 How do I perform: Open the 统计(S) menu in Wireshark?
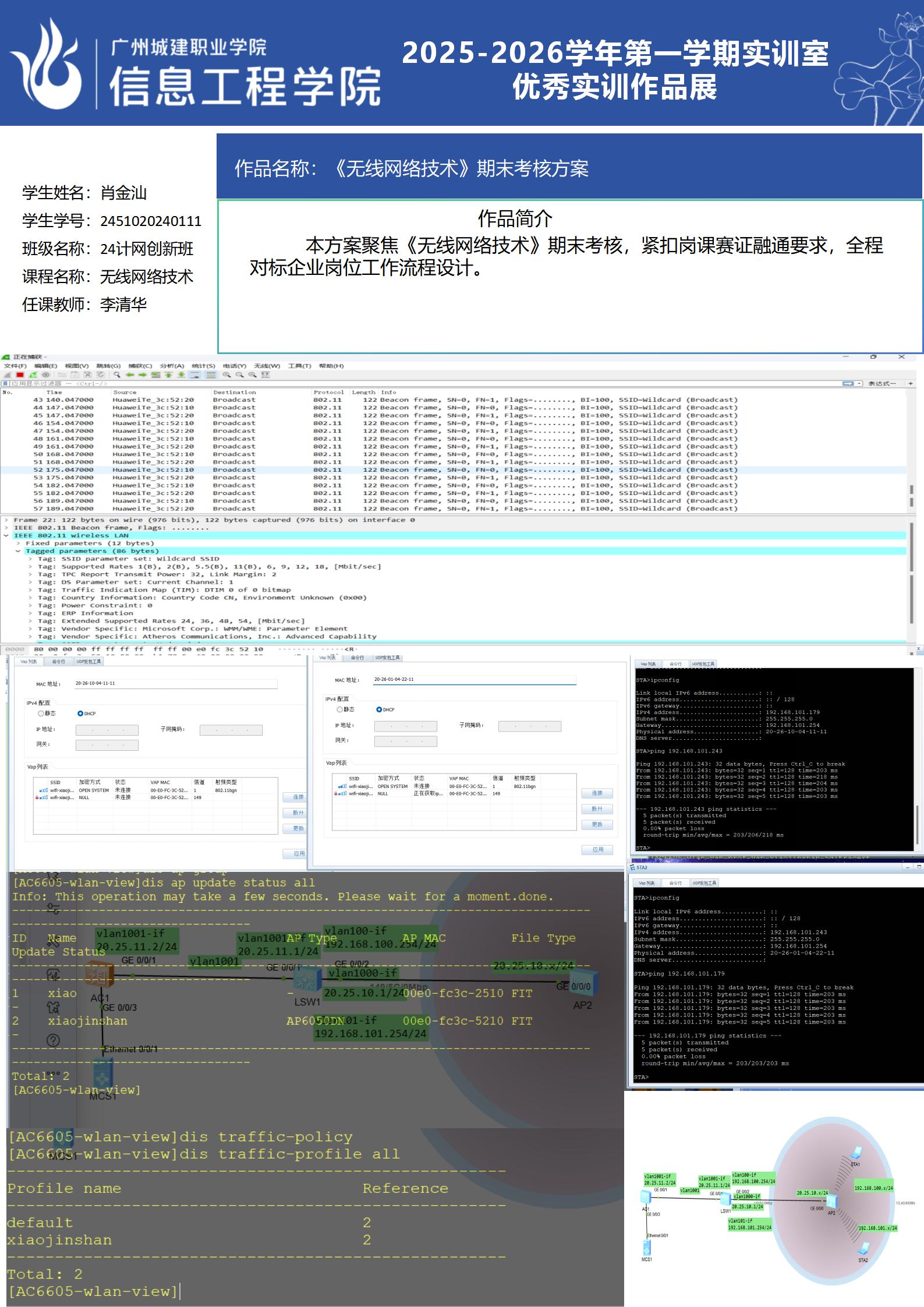(203, 366)
